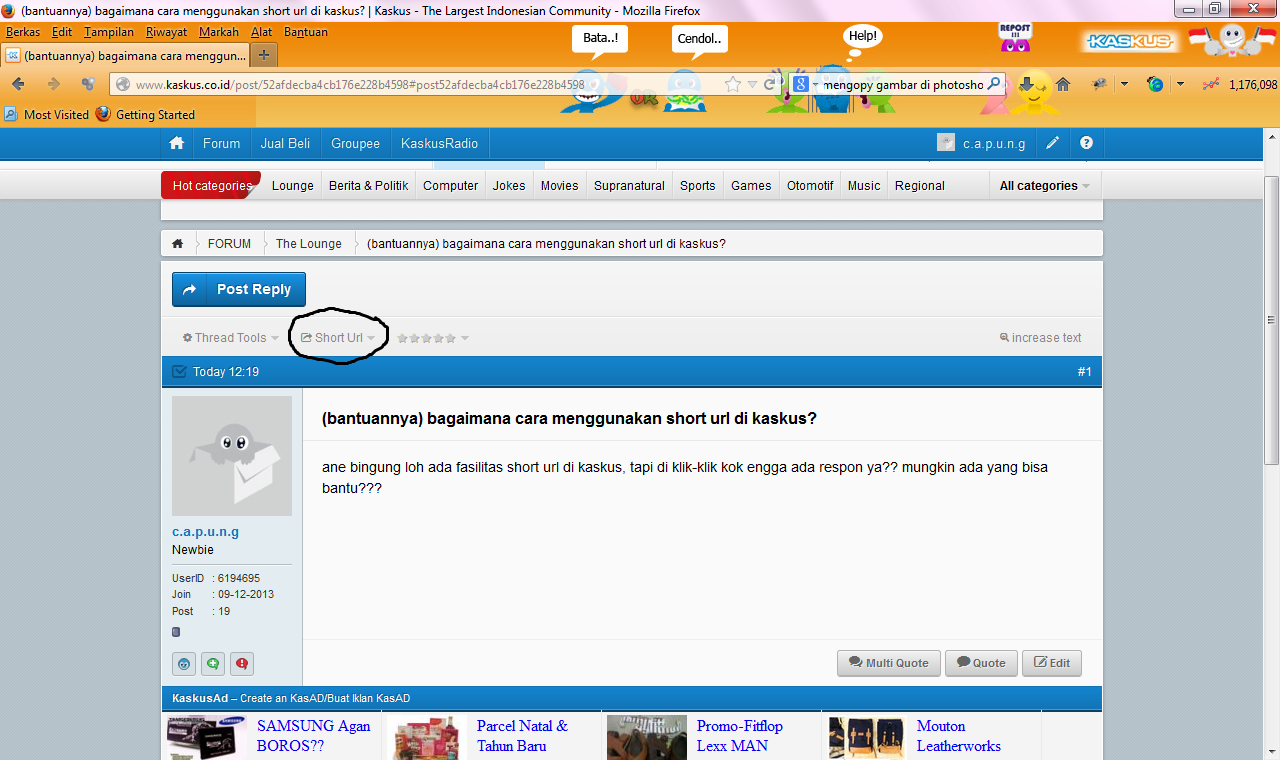Click the blue smiley profile icon under user info
Viewport: 1280px width, 760px height.
coord(184,662)
